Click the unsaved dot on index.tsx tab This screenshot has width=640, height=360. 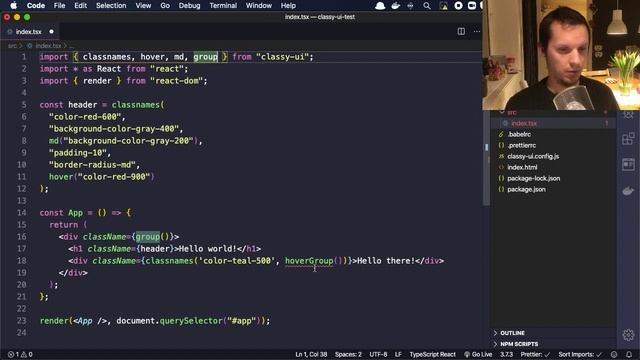click(51, 31)
